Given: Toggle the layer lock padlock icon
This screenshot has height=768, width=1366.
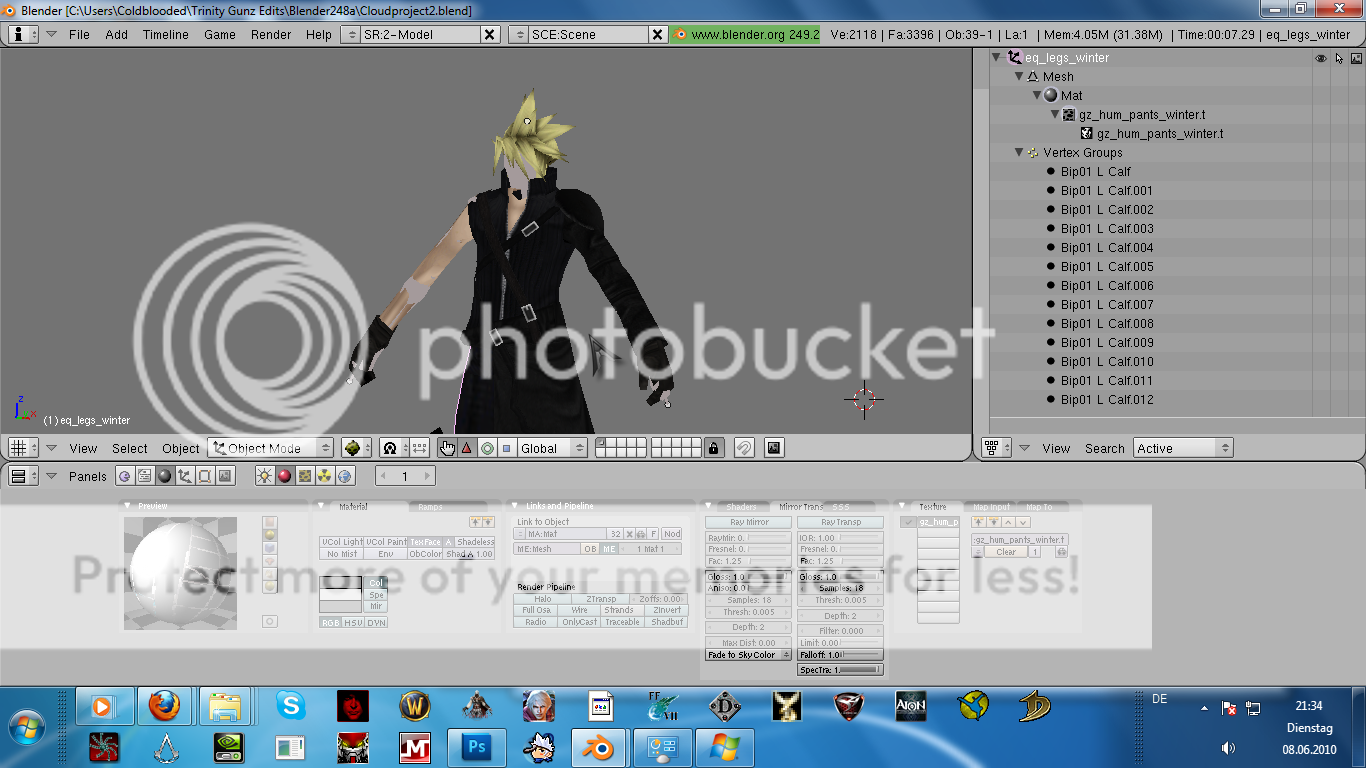Looking at the screenshot, I should [x=713, y=448].
